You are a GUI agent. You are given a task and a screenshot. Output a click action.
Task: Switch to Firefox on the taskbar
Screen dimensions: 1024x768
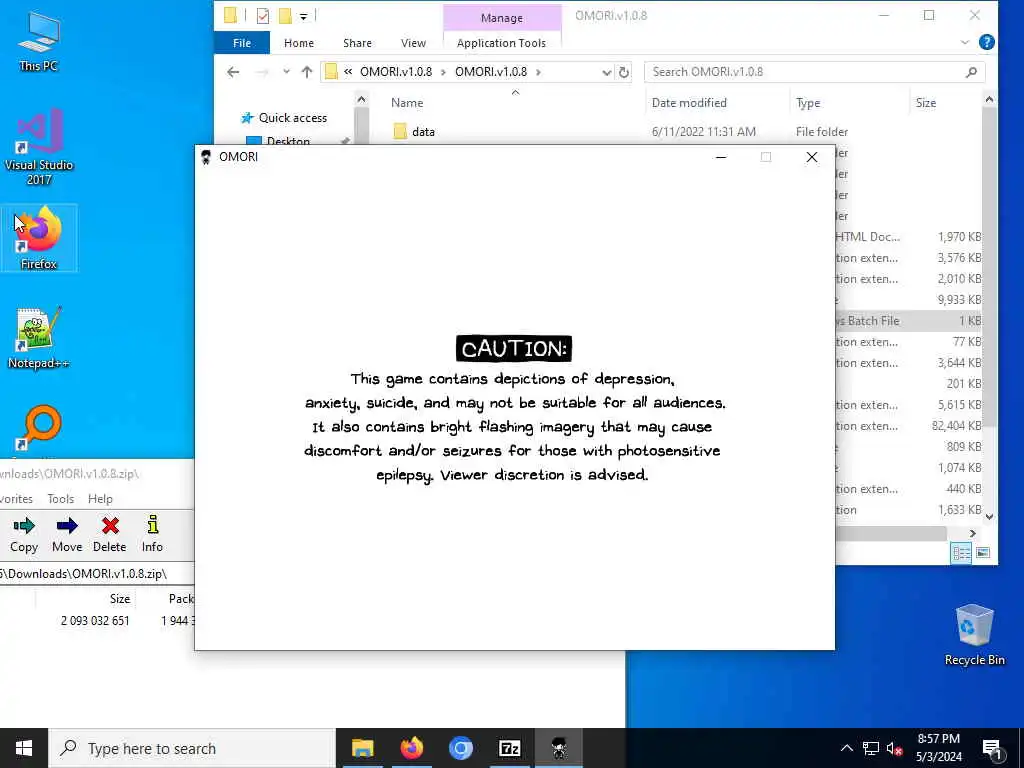411,748
